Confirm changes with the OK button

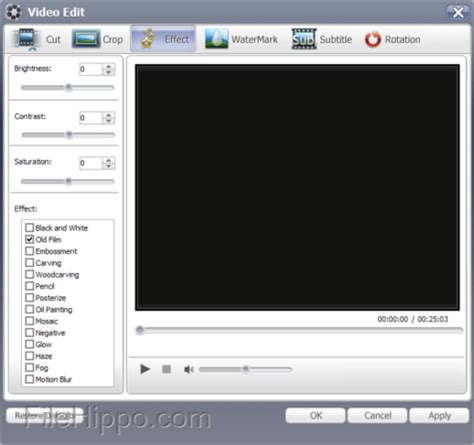point(316,416)
